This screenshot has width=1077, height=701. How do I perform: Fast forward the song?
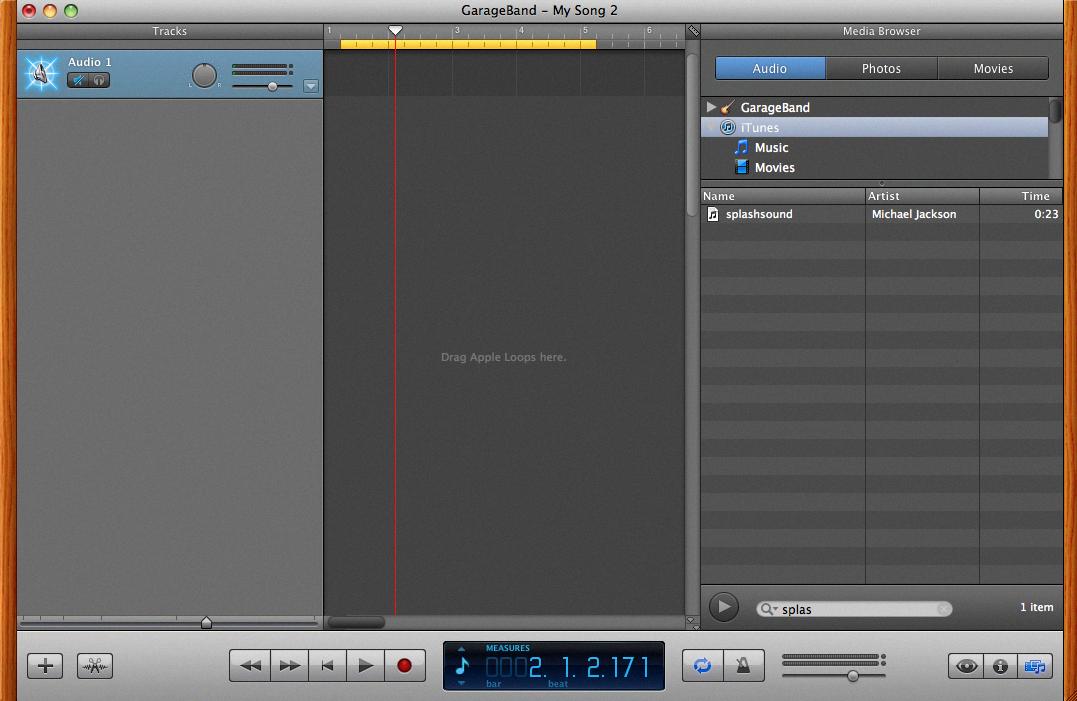(x=289, y=665)
